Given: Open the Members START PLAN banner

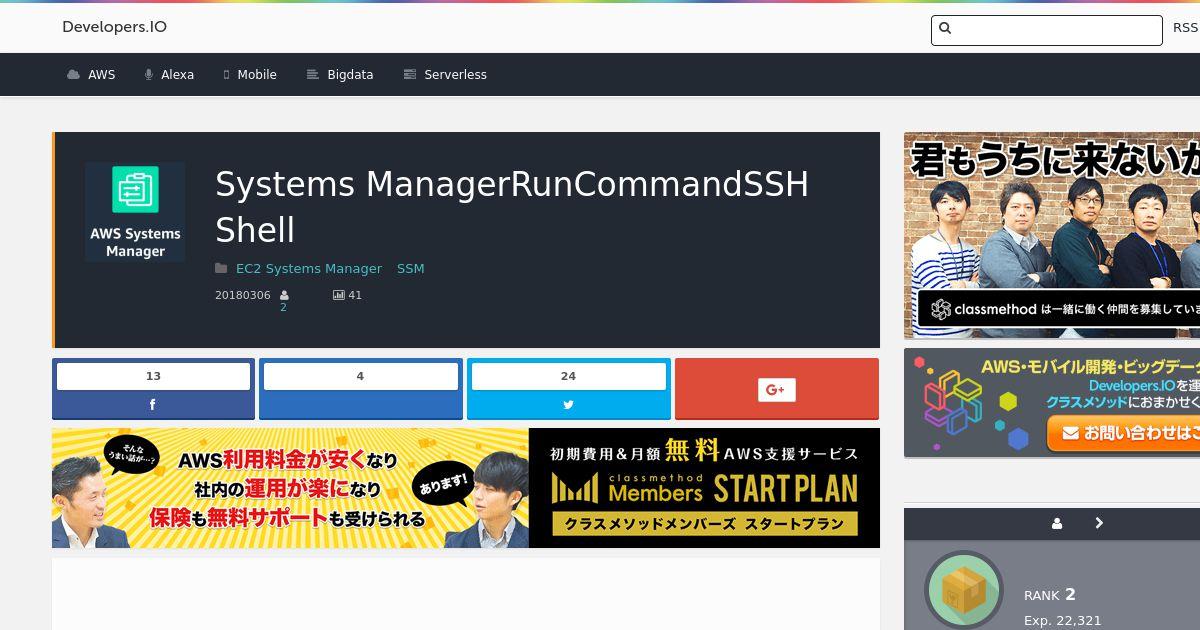Looking at the screenshot, I should (x=466, y=488).
